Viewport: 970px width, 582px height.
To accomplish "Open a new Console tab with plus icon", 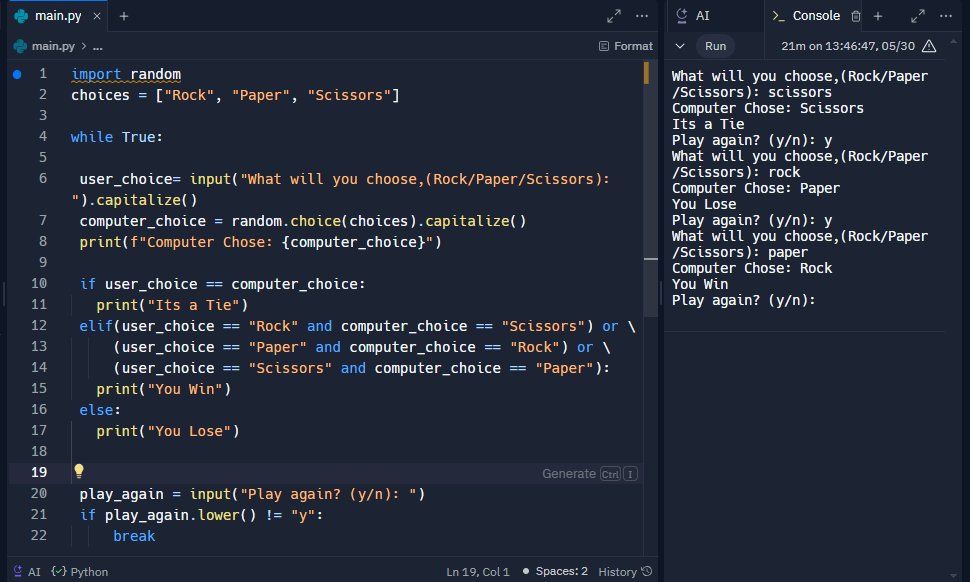I will [876, 15].
